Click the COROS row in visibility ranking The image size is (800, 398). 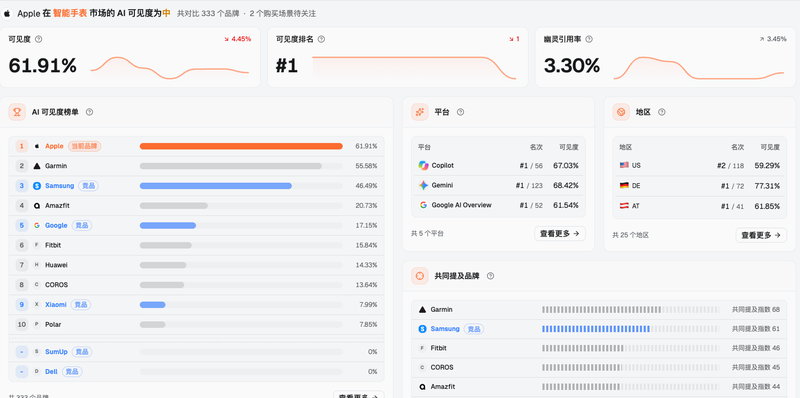[196, 285]
